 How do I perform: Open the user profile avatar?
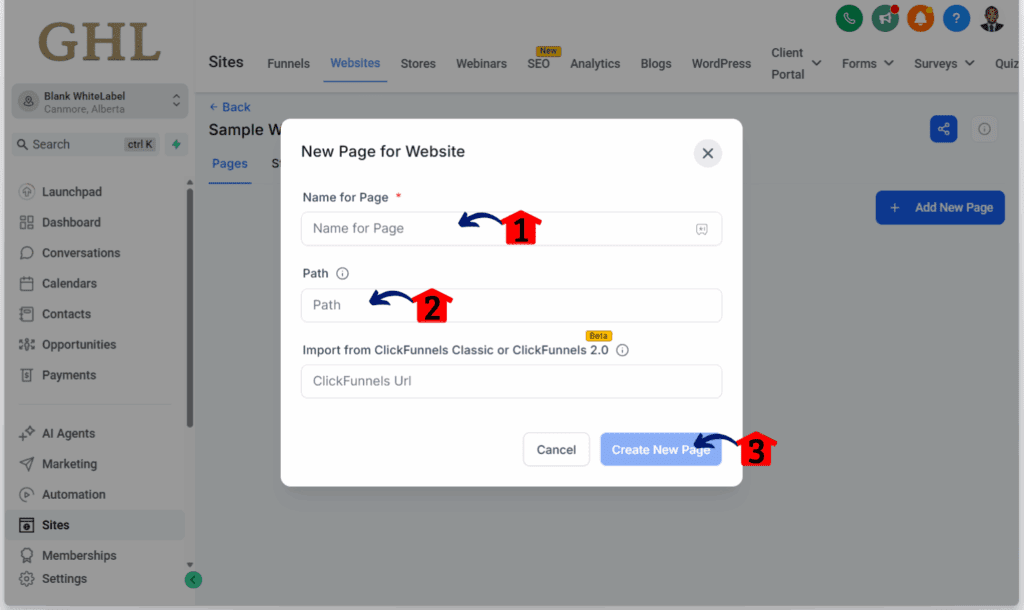click(x=991, y=18)
